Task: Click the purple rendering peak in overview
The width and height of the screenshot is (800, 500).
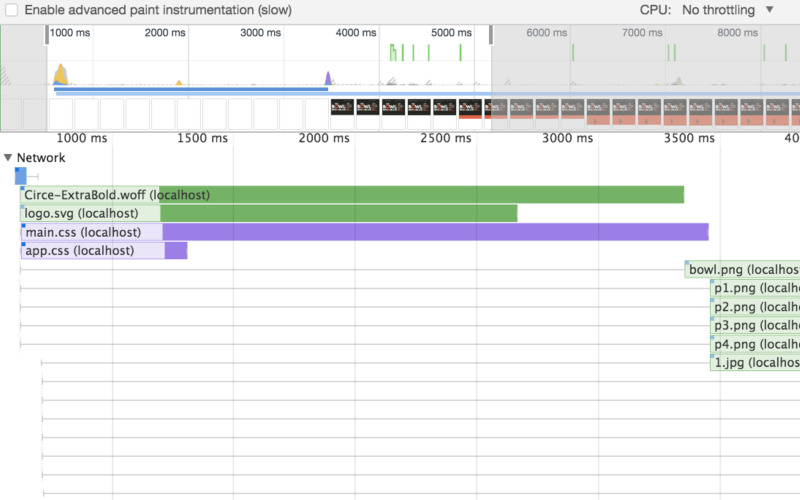Action: (328, 78)
